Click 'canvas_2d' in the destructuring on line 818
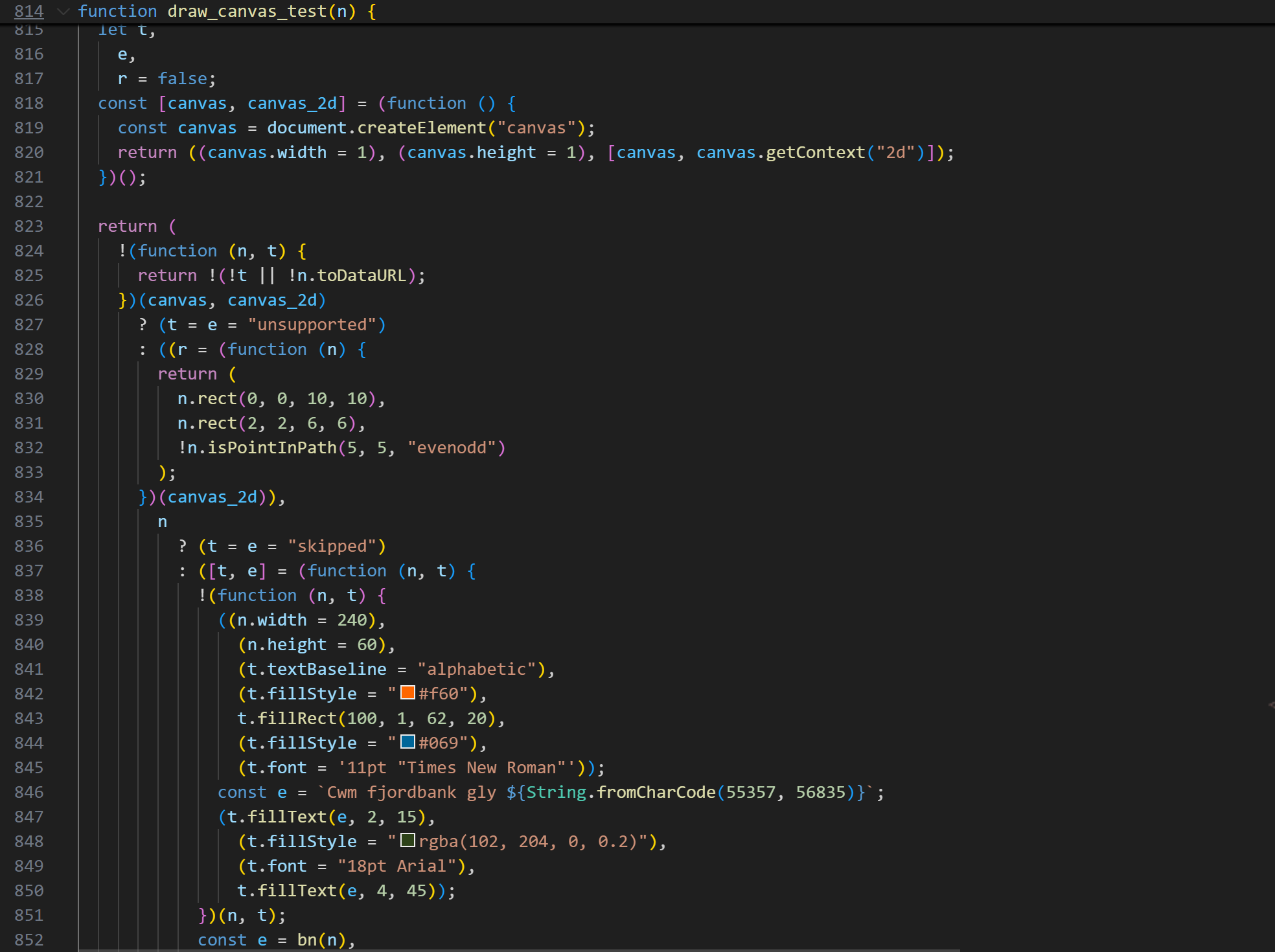This screenshot has width=1275, height=952. (x=292, y=103)
